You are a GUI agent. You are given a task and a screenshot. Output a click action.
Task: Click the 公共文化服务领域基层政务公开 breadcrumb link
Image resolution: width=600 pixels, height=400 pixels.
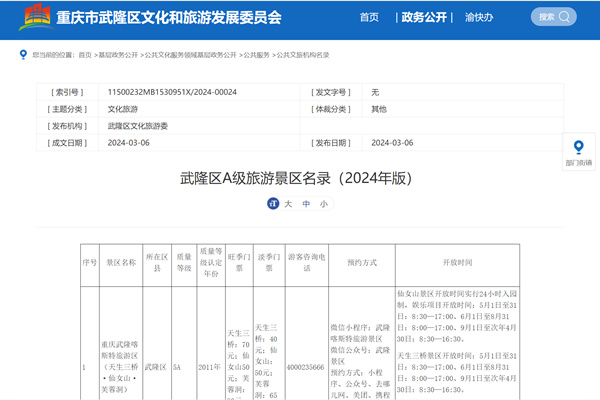point(191,55)
